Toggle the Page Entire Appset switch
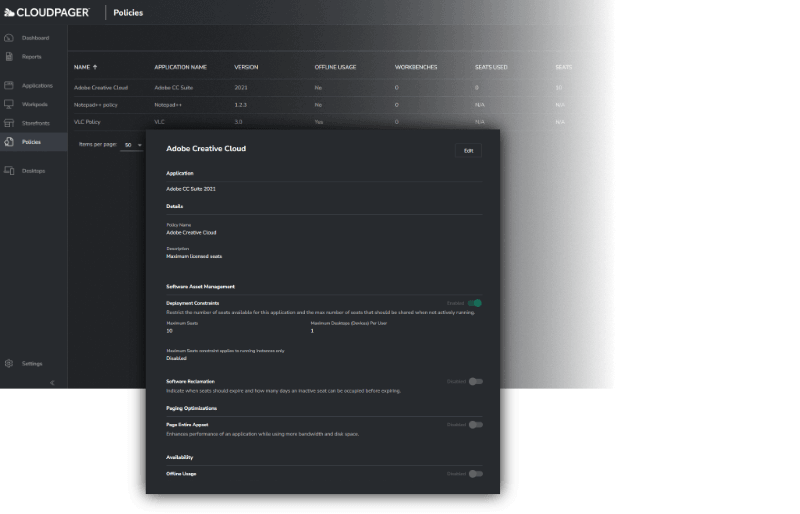 [x=476, y=425]
